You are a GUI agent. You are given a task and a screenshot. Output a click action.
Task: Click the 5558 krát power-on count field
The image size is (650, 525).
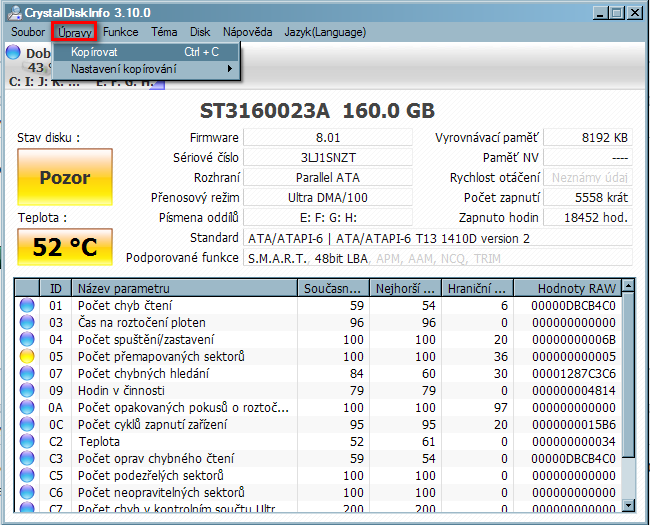[588, 197]
